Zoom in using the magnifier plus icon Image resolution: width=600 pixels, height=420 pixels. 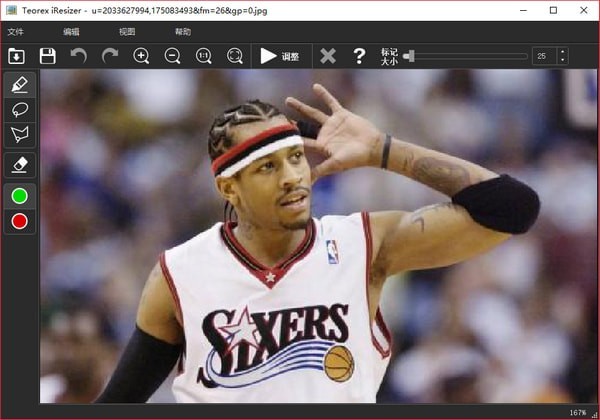coord(141,56)
